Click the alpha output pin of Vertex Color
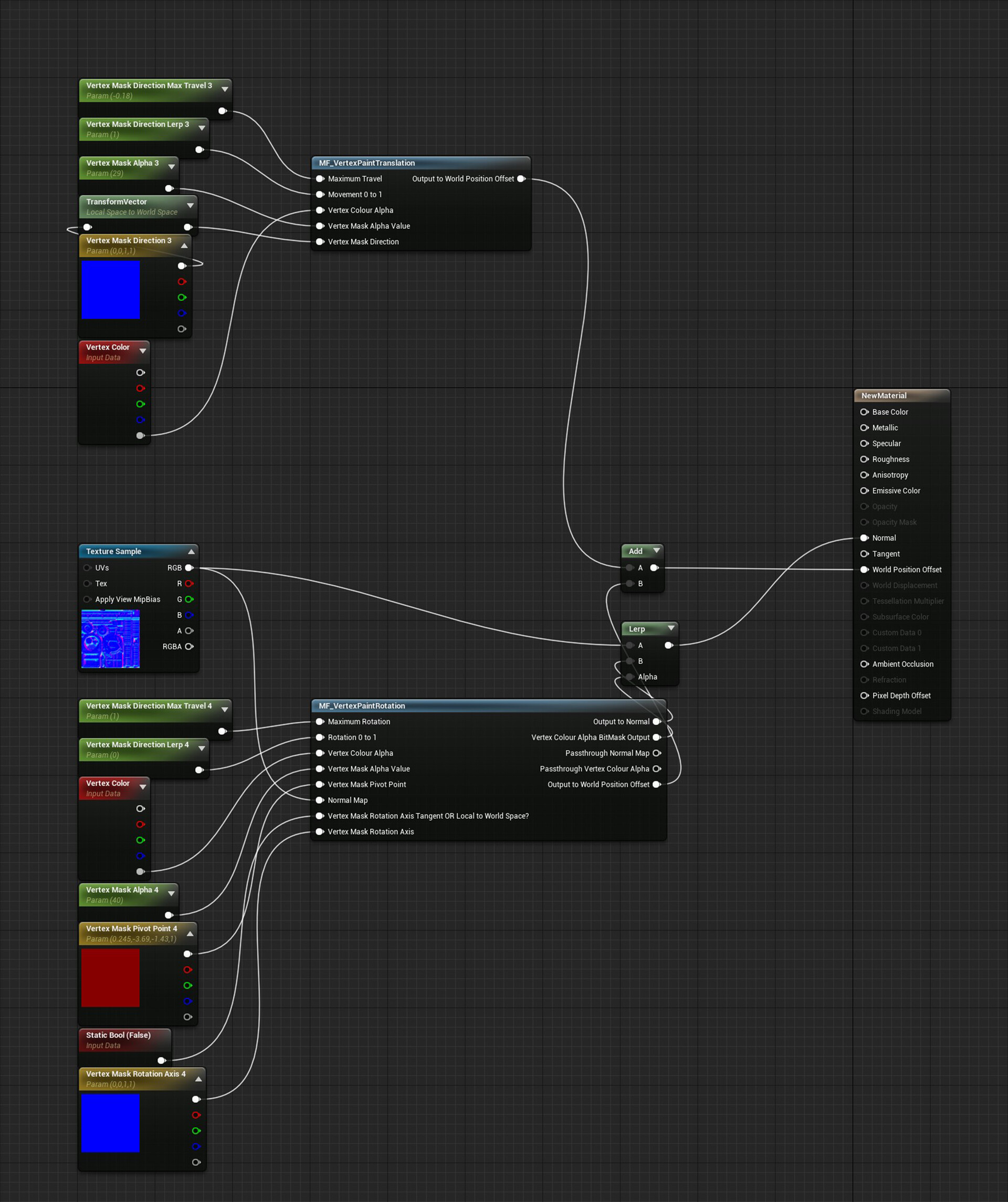Viewport: 1008px width, 1202px height. tap(141, 435)
